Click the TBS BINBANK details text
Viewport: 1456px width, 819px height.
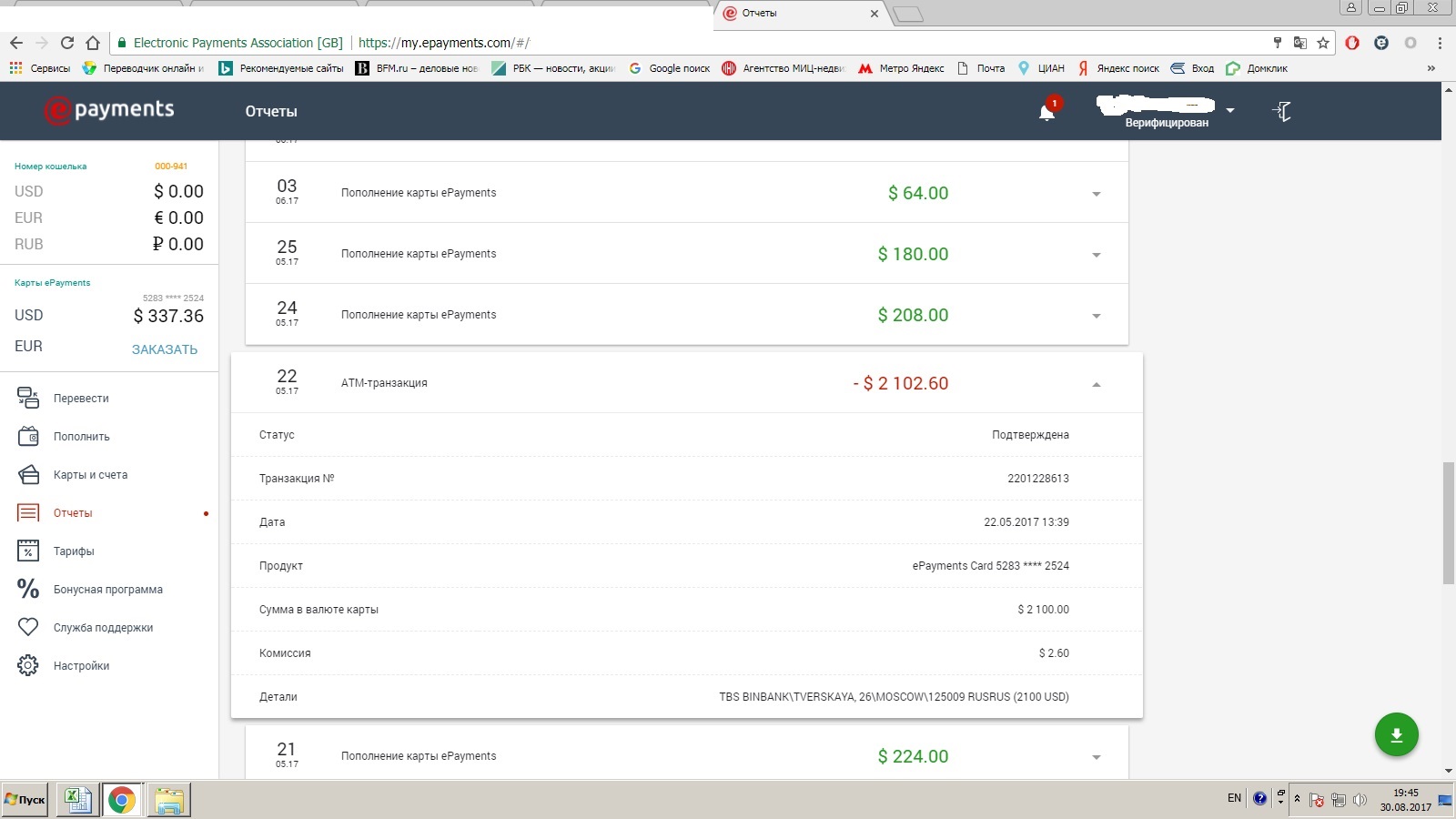[x=894, y=697]
